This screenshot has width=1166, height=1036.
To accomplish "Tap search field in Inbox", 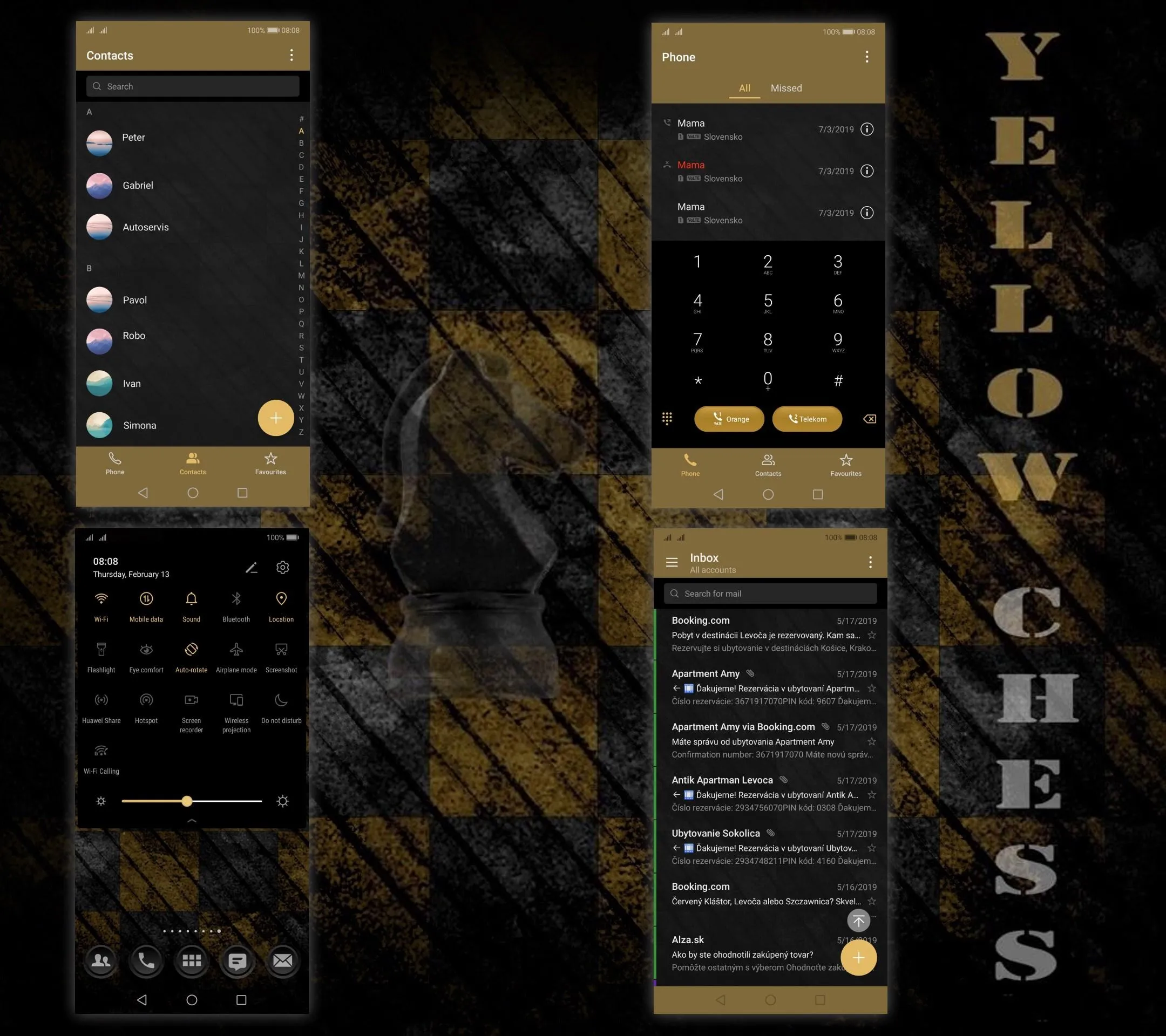I will [x=770, y=593].
